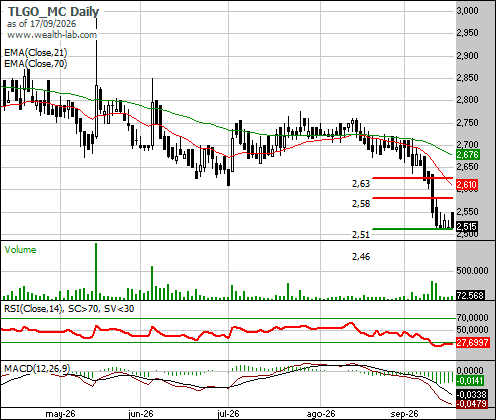Select the RSI(Close,14) indicator label

33,309
